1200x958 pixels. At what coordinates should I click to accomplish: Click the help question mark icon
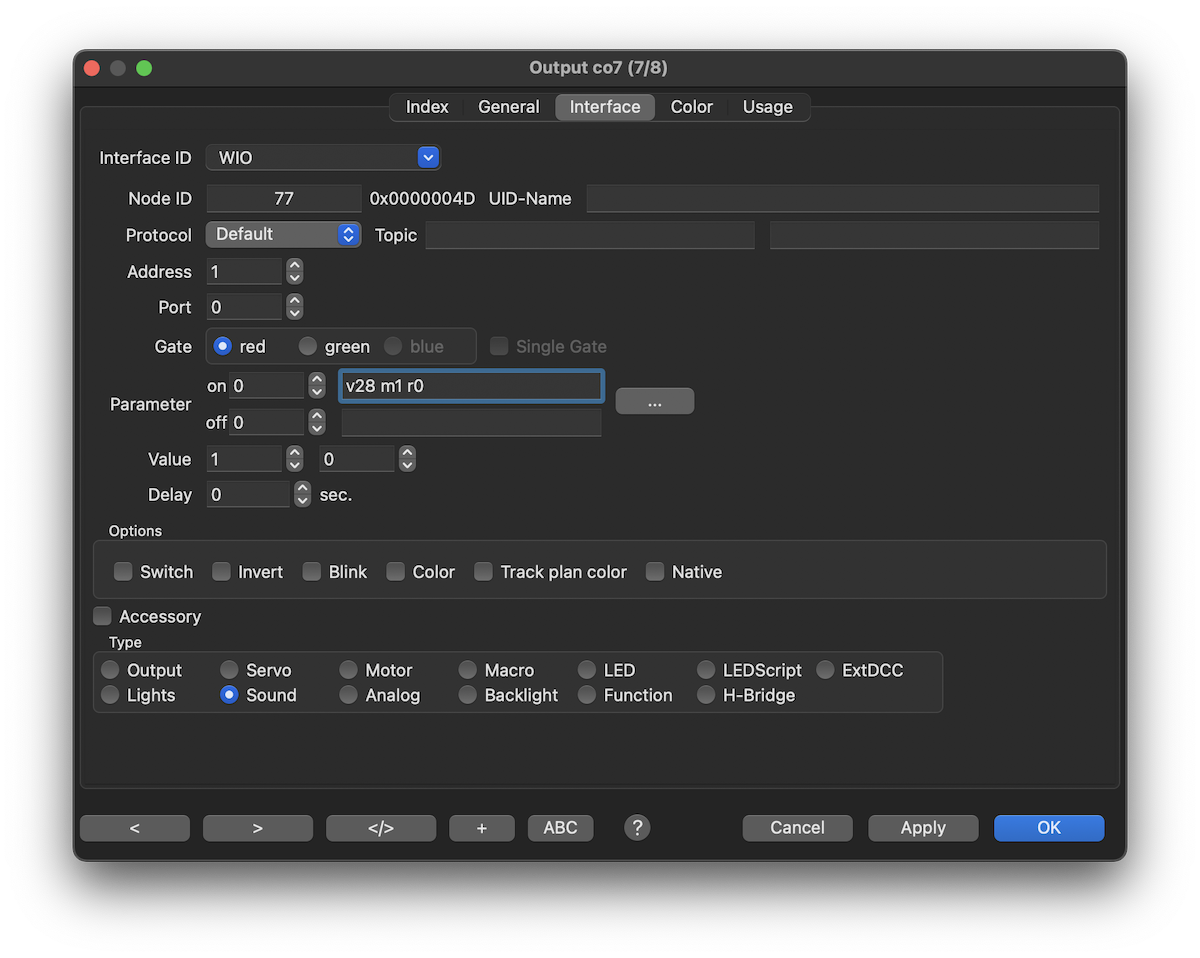[x=637, y=828]
